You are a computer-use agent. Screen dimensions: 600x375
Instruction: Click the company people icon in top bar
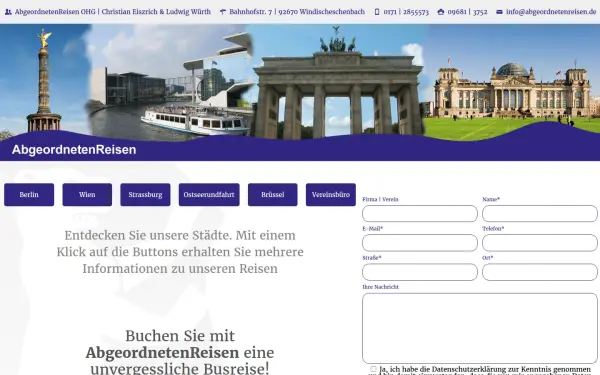point(8,12)
